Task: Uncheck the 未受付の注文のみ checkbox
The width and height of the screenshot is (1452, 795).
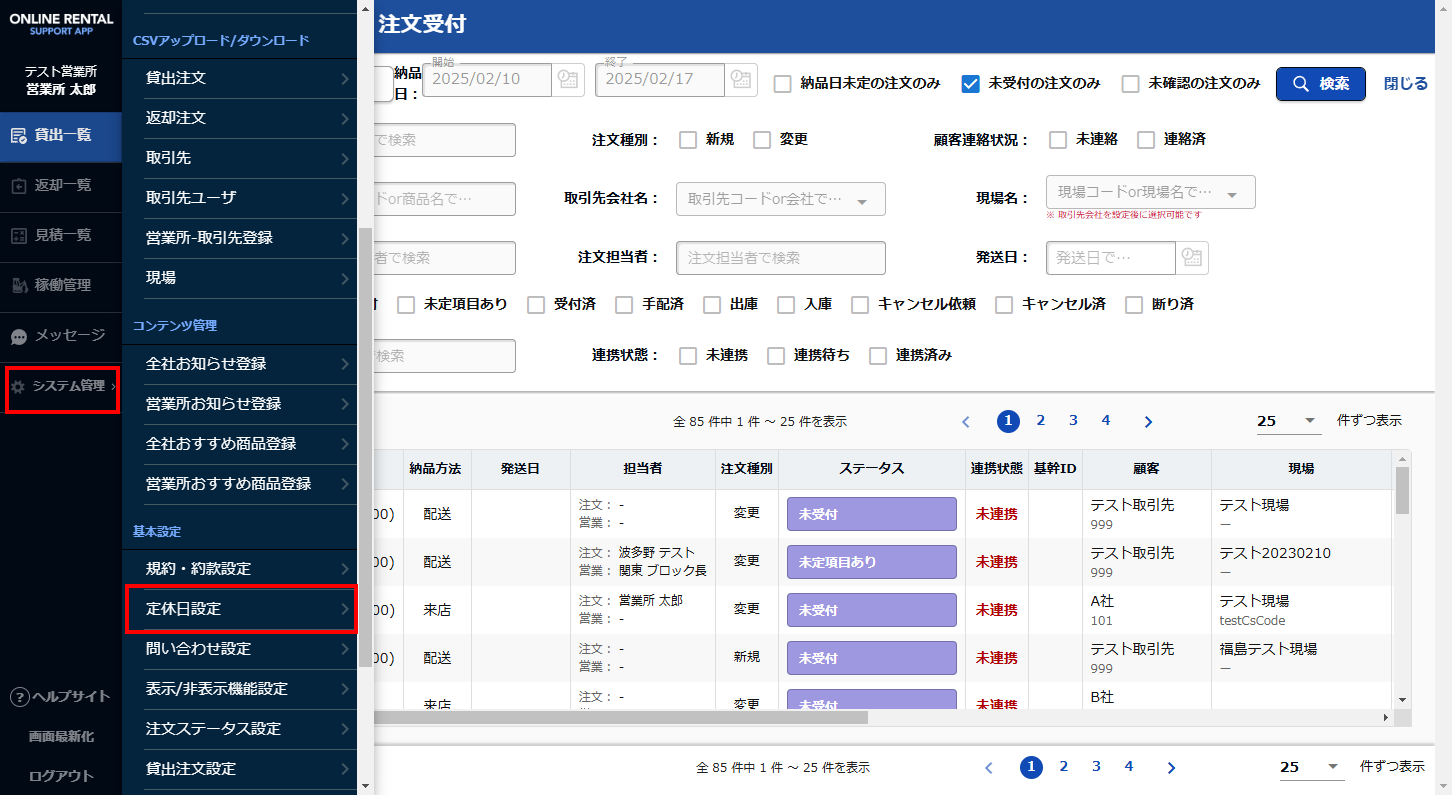Action: pyautogui.click(x=969, y=84)
